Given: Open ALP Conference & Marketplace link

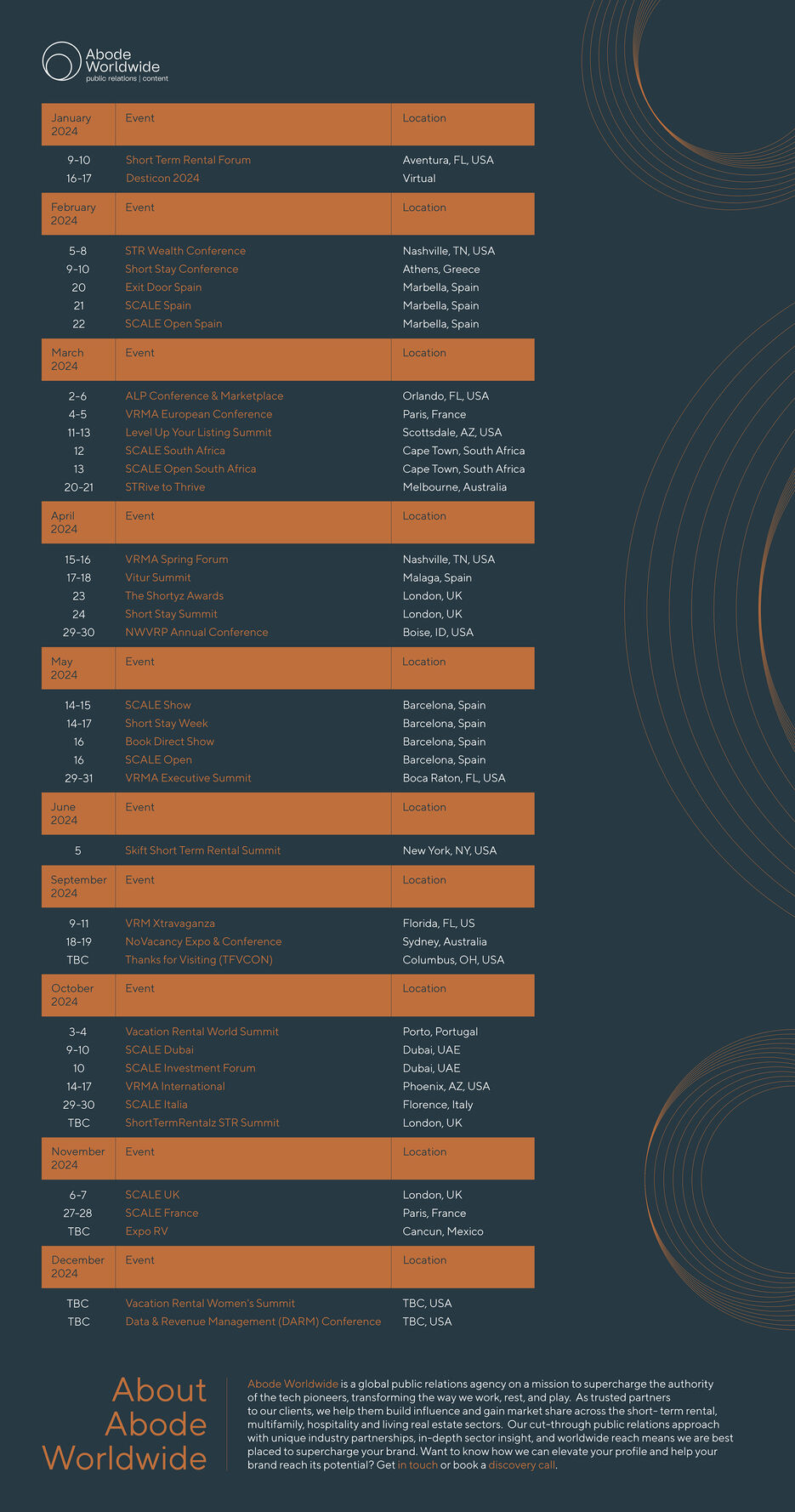Looking at the screenshot, I should pyautogui.click(x=204, y=396).
